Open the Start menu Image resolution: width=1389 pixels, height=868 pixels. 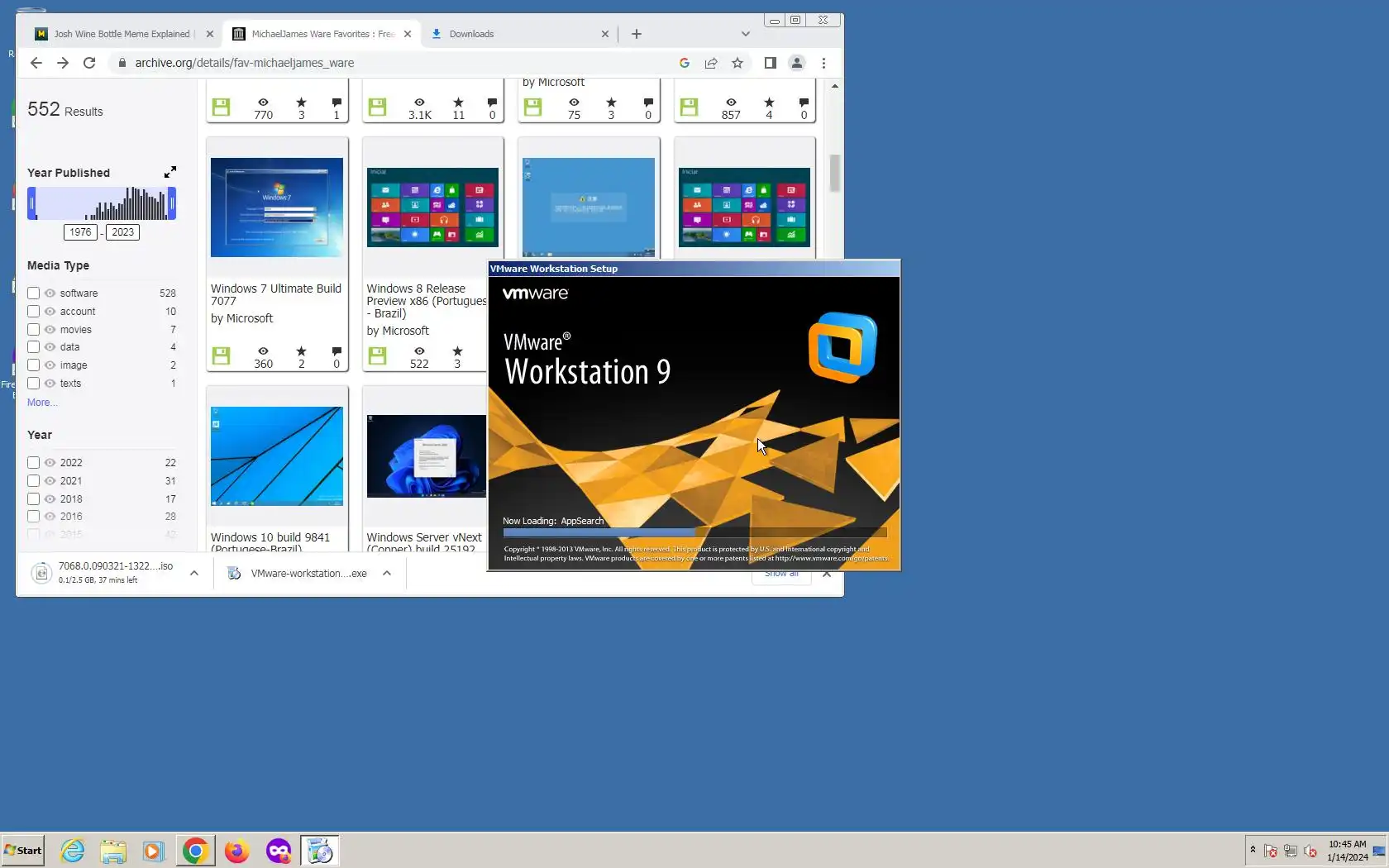coord(22,851)
